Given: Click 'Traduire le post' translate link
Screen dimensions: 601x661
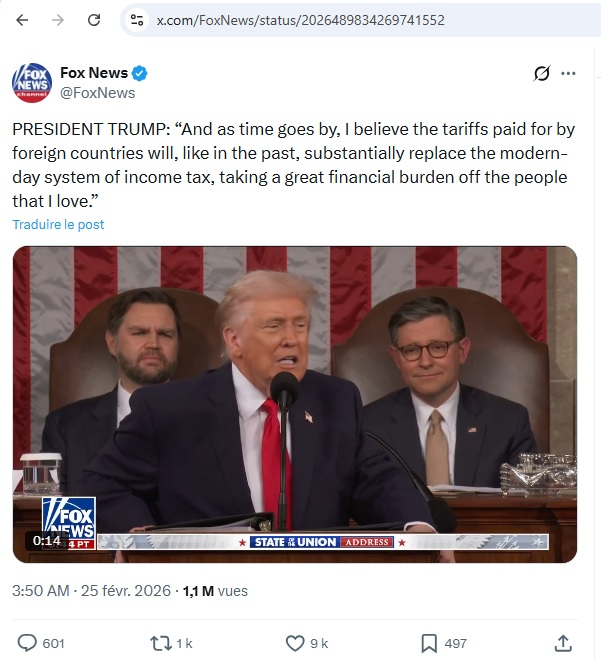Looking at the screenshot, I should [58, 224].
